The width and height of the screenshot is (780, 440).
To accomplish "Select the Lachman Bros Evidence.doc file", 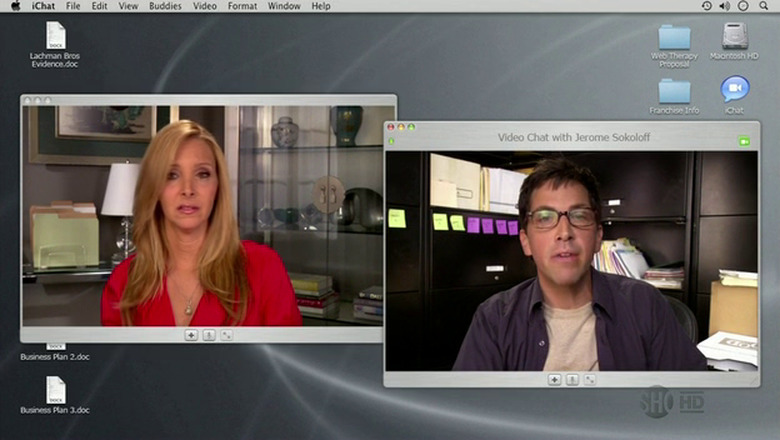I will pyautogui.click(x=55, y=36).
